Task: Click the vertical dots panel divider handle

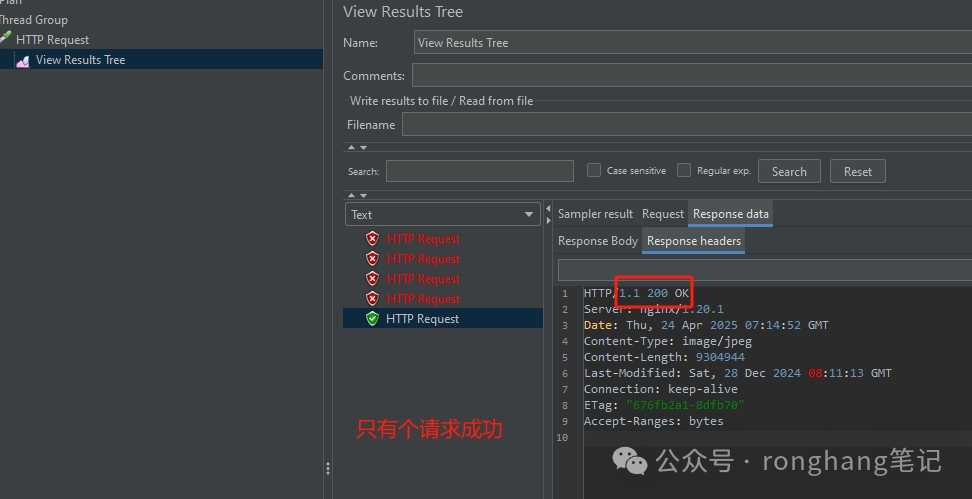Action: (x=327, y=468)
